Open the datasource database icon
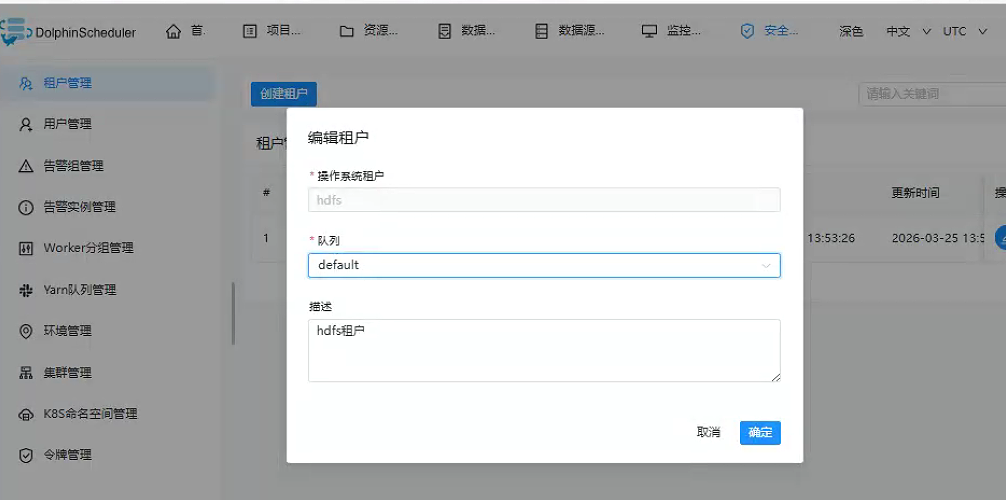The image size is (1006, 500). pyautogui.click(x=541, y=31)
